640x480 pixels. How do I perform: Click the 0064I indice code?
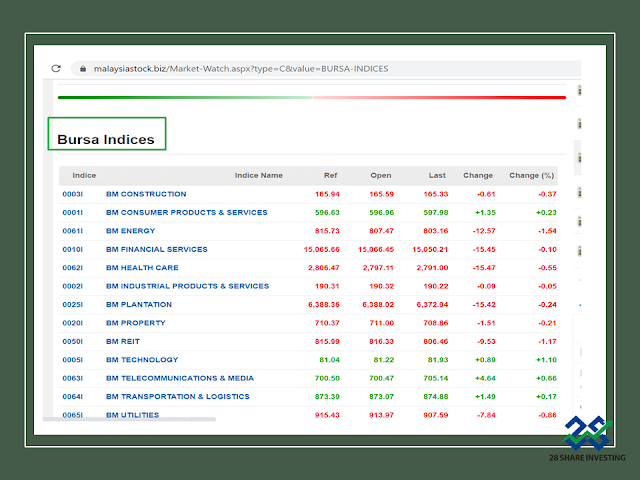(73, 396)
